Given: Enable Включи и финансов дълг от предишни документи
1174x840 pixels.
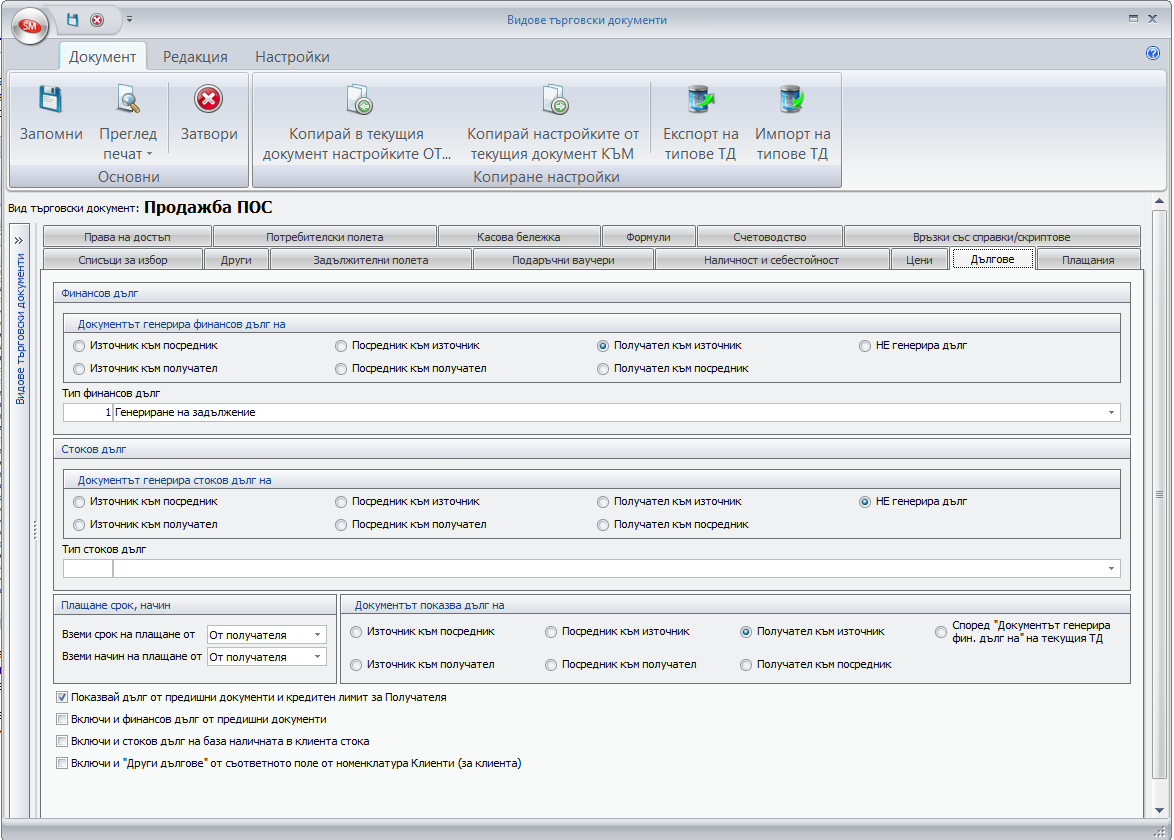Looking at the screenshot, I should (x=62, y=719).
